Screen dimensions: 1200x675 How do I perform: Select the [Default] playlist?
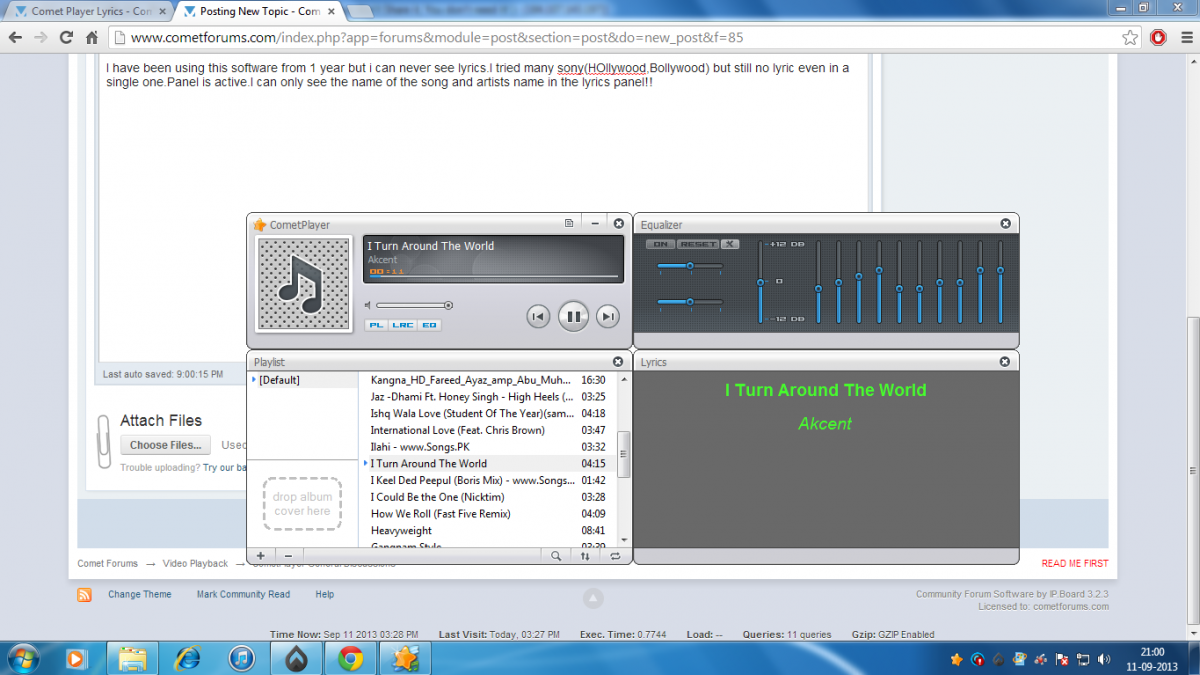coord(303,380)
